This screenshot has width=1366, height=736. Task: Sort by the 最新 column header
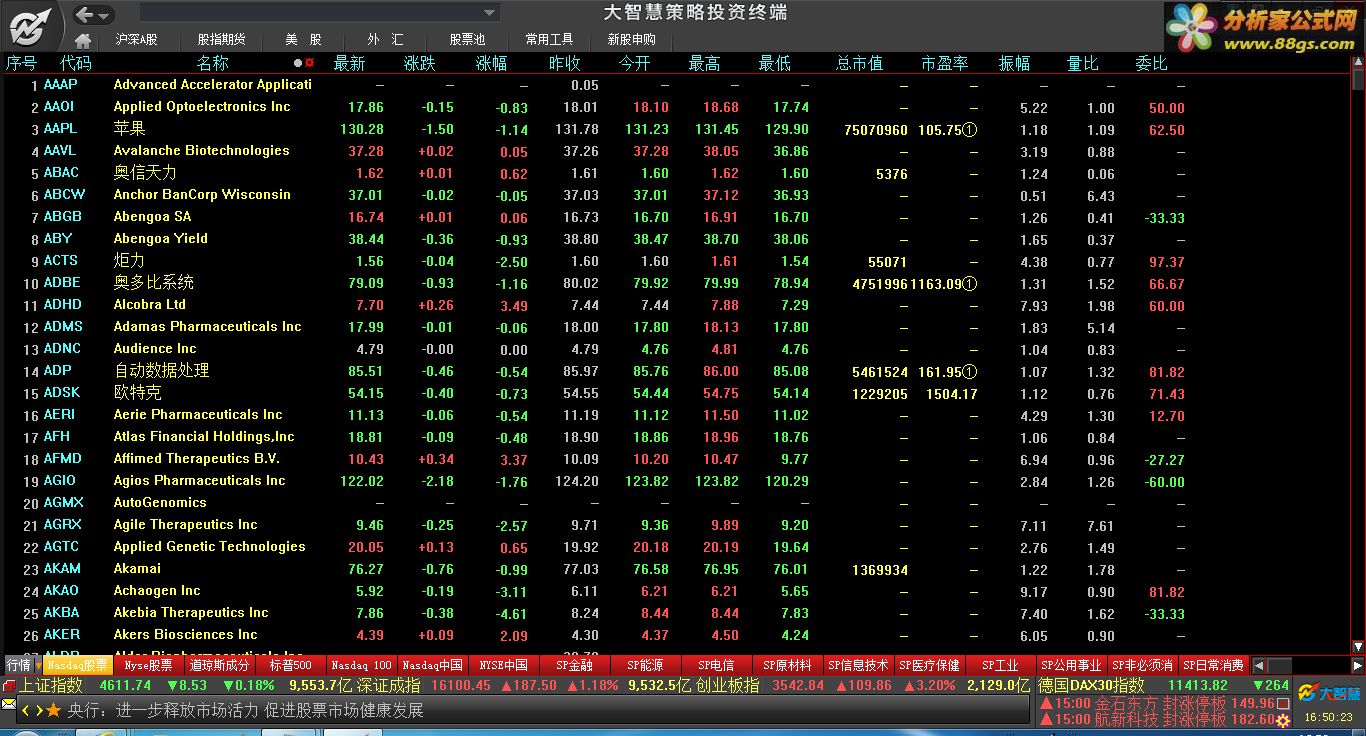pos(349,63)
